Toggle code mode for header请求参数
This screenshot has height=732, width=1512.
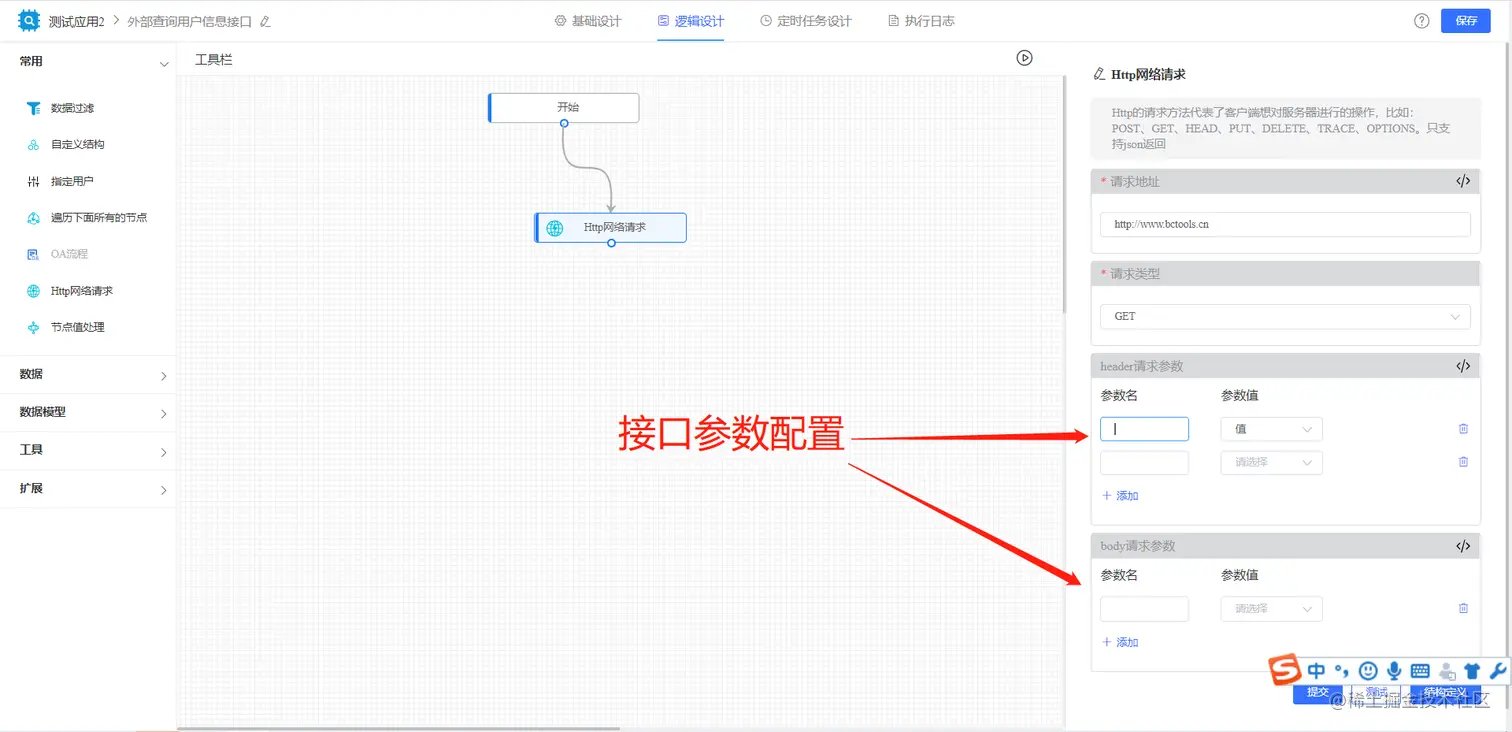pos(1463,366)
